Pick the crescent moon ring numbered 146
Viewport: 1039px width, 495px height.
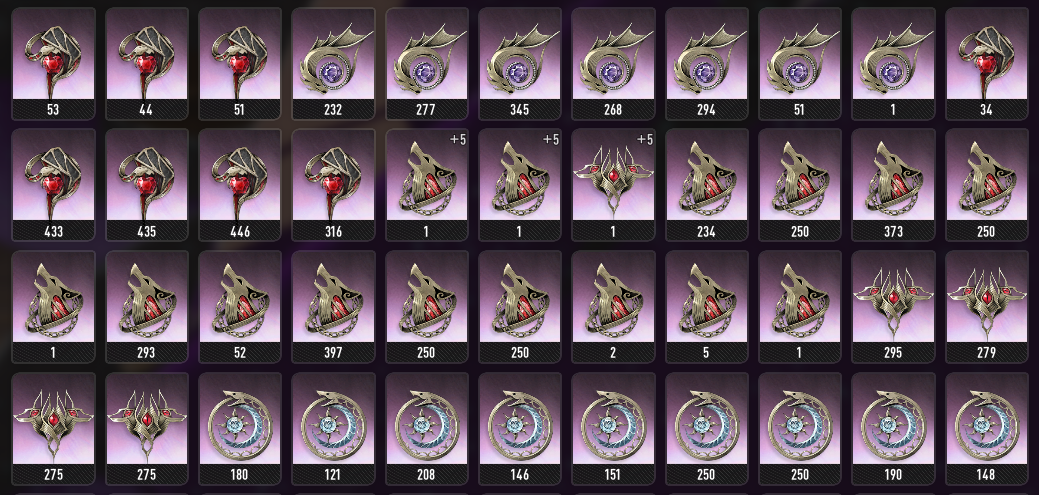pyautogui.click(x=520, y=429)
